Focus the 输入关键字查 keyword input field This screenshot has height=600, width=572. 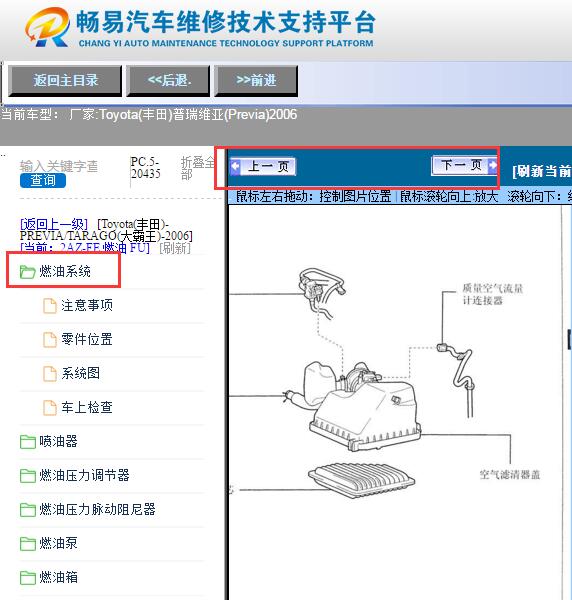(x=59, y=166)
